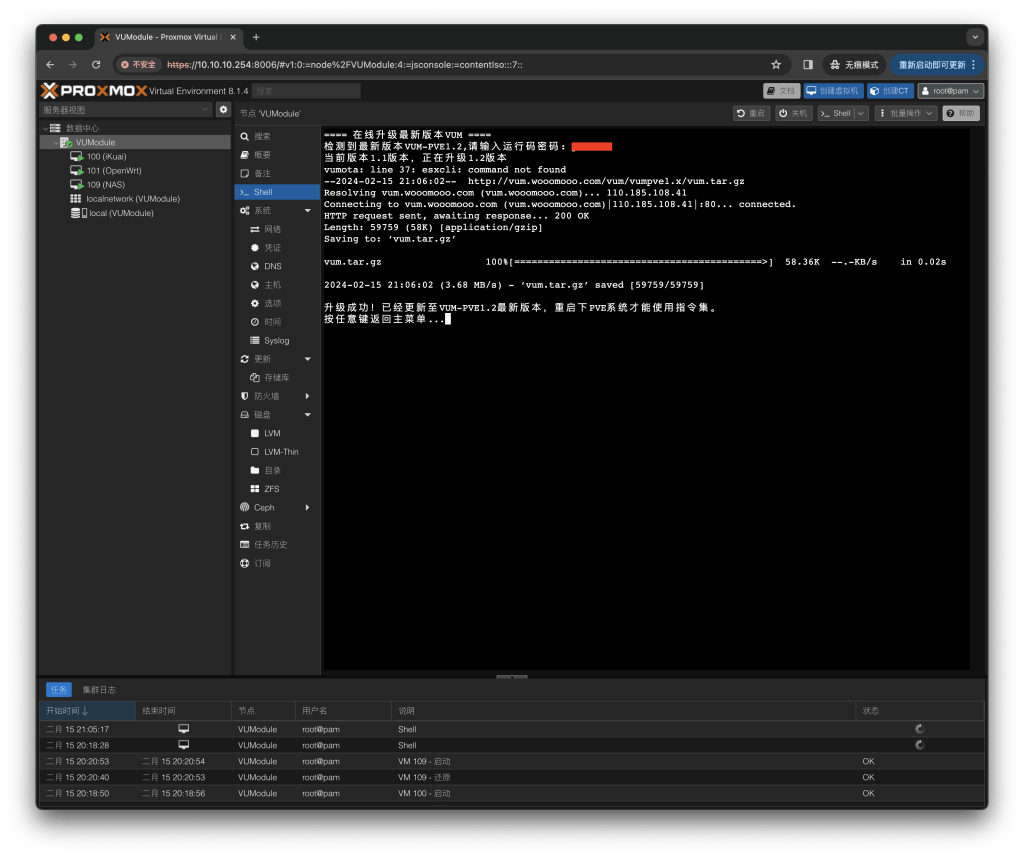
Task: Click the 重启 reboot node button
Action: 752,114
